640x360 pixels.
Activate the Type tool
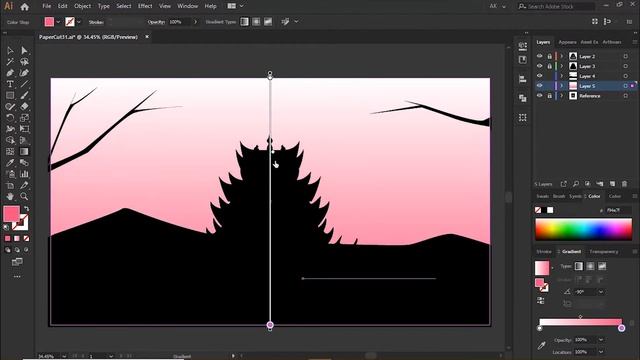[10, 84]
